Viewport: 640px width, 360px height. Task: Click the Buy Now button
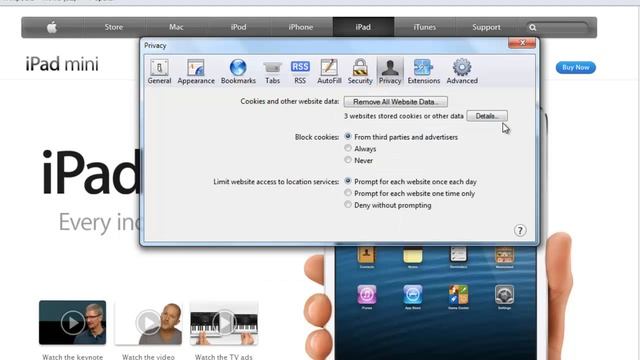pos(576,67)
